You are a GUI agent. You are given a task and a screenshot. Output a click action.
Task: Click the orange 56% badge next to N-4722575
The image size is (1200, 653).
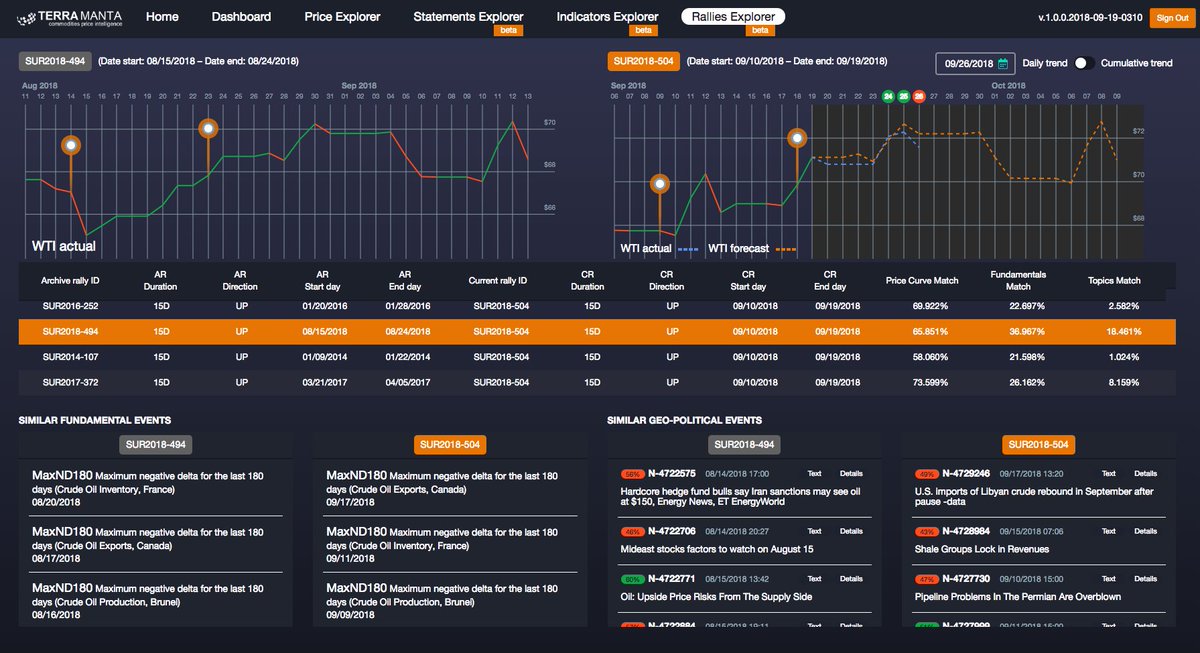[631, 473]
